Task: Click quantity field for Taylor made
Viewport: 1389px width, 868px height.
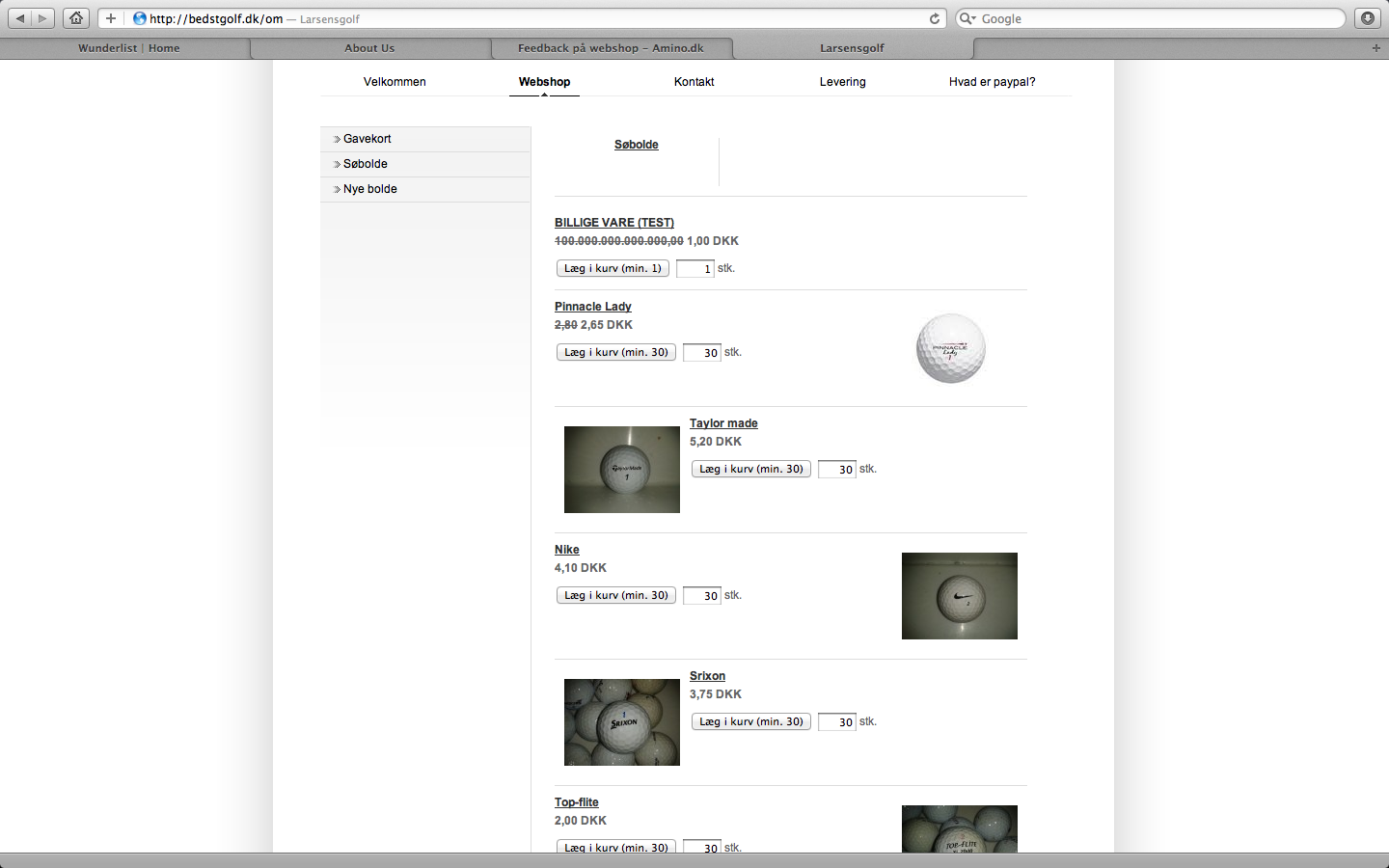Action: (836, 470)
